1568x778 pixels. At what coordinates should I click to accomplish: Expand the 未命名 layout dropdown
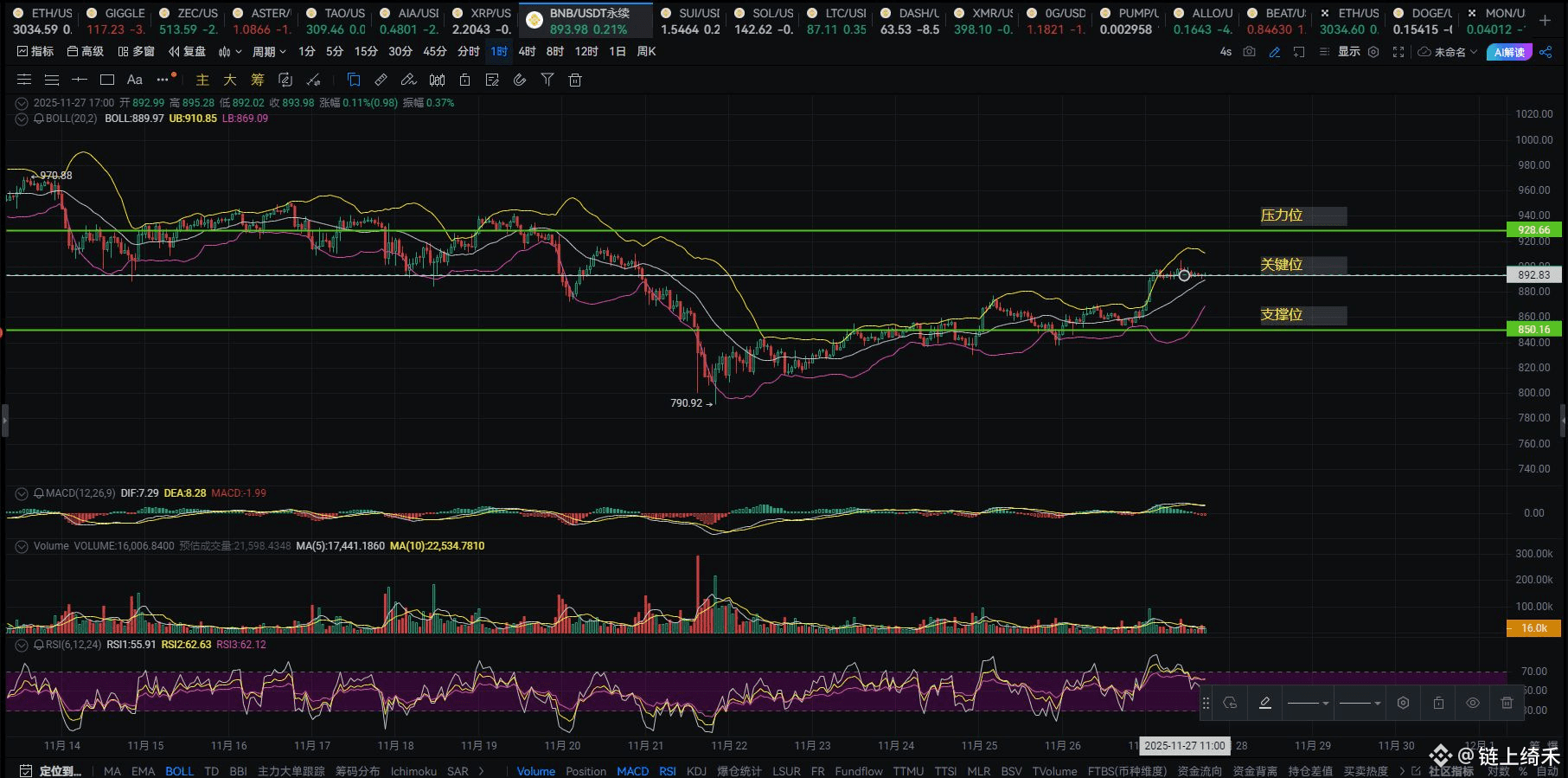[1449, 52]
